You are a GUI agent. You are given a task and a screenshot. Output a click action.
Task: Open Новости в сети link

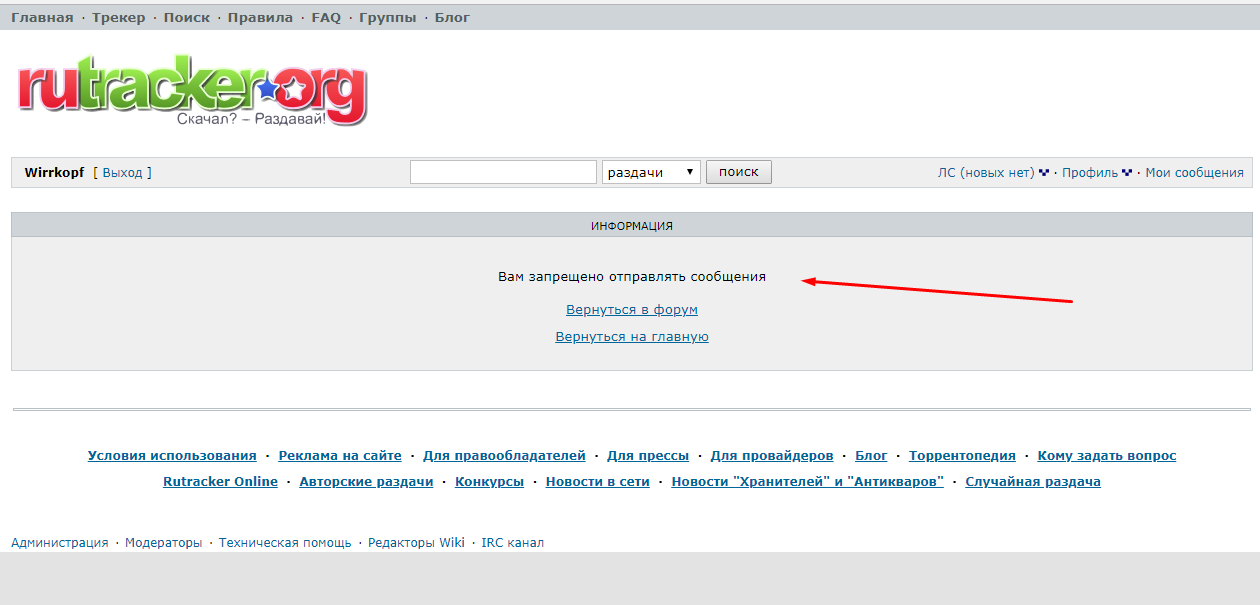point(598,482)
